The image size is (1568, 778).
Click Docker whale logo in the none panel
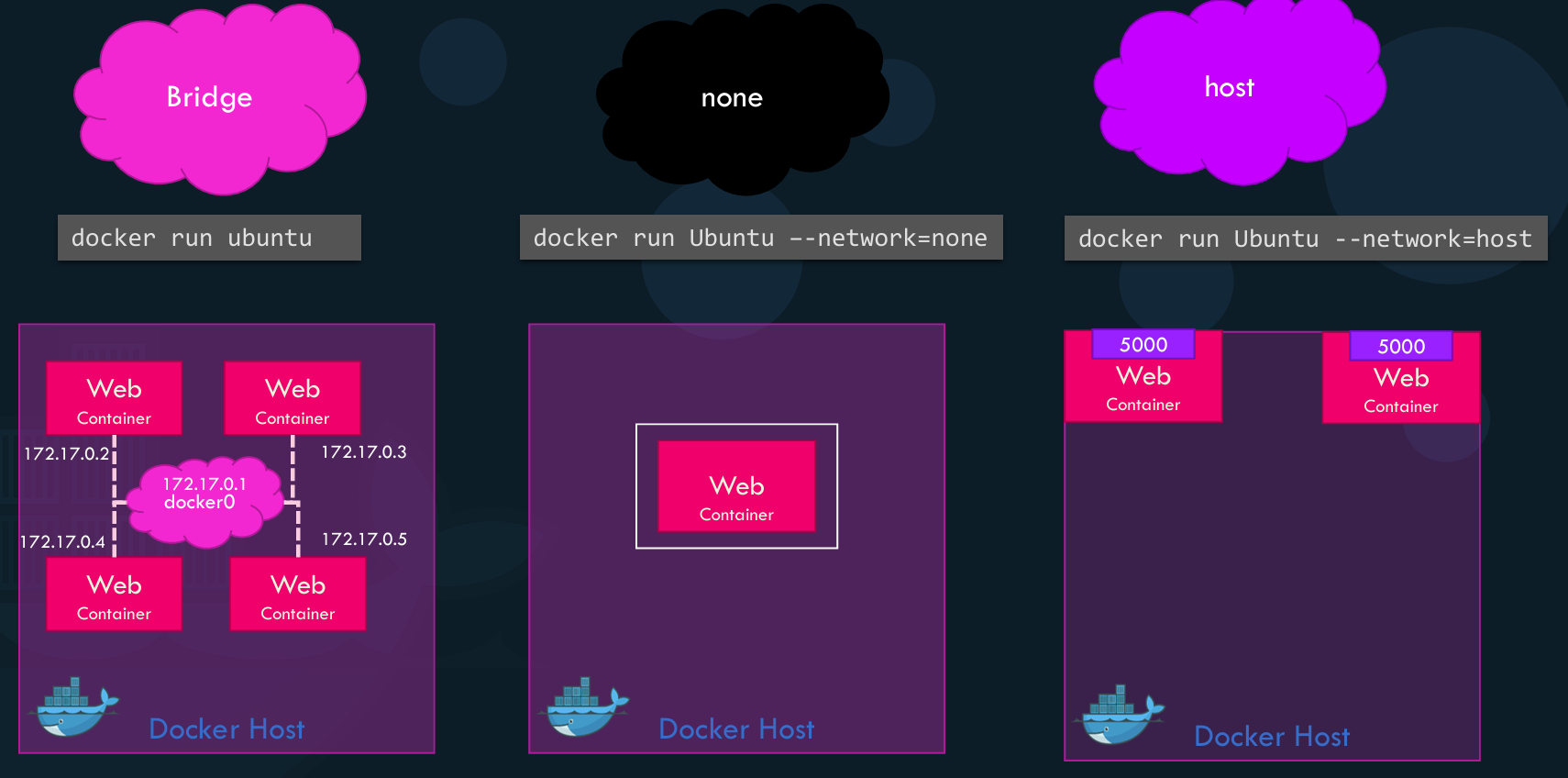pos(586,708)
